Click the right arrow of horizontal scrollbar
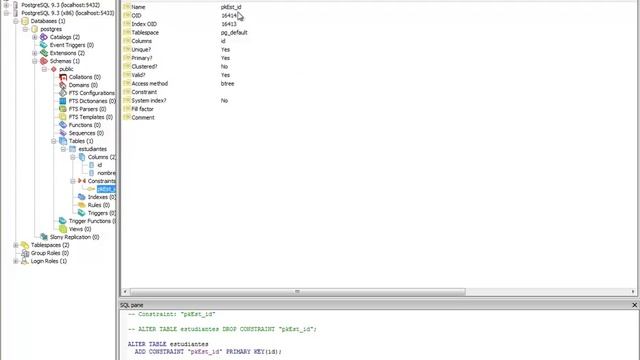Screen dimensions: 640x360 coord(633,292)
